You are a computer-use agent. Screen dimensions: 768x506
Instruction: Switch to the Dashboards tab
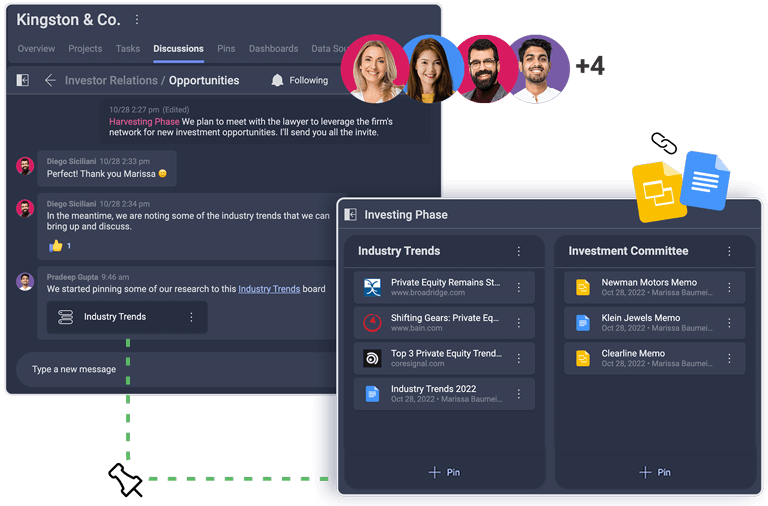pyautogui.click(x=273, y=48)
